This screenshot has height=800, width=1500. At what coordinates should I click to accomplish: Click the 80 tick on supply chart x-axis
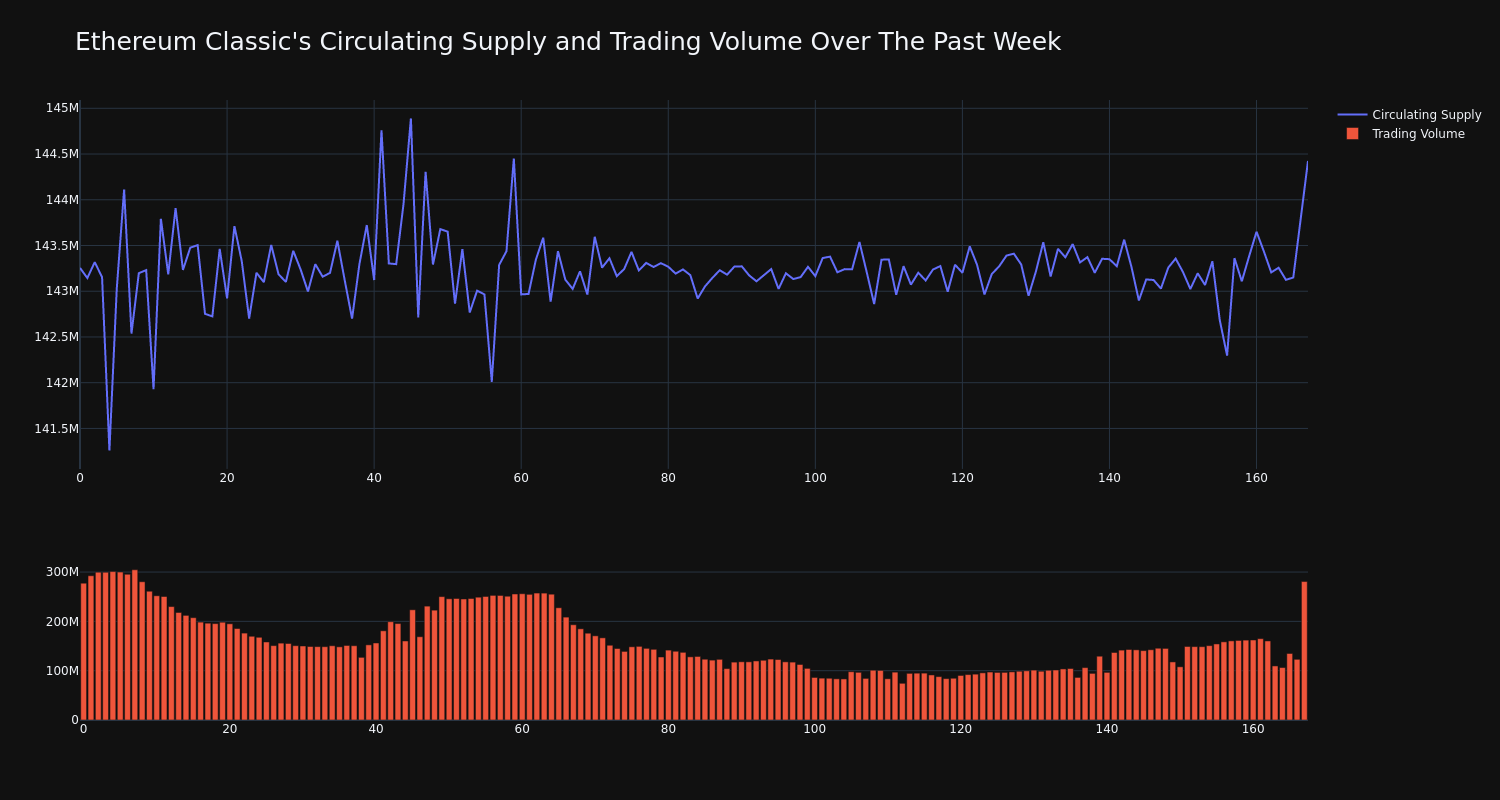(x=668, y=478)
